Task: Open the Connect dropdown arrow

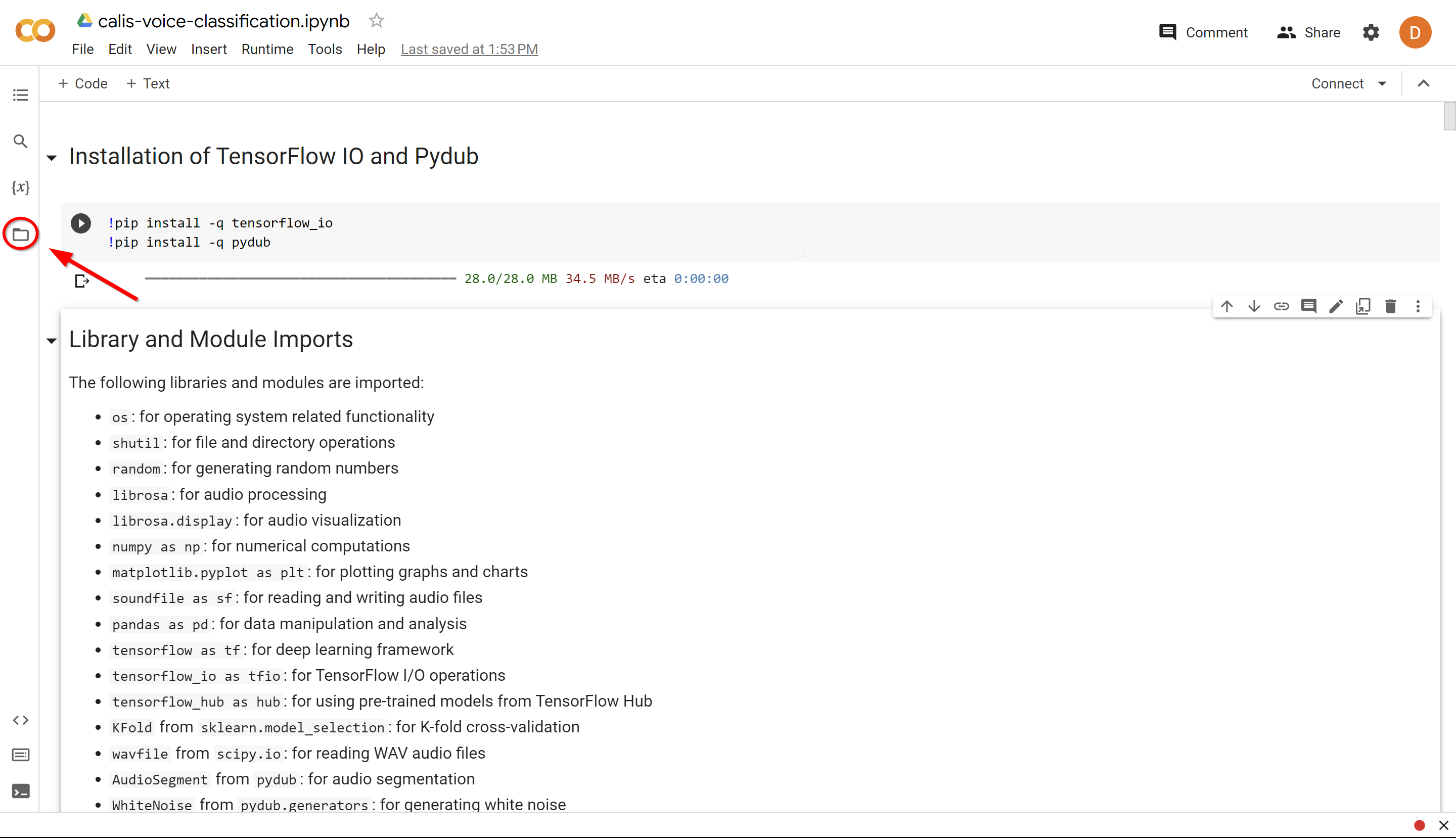Action: [1382, 83]
